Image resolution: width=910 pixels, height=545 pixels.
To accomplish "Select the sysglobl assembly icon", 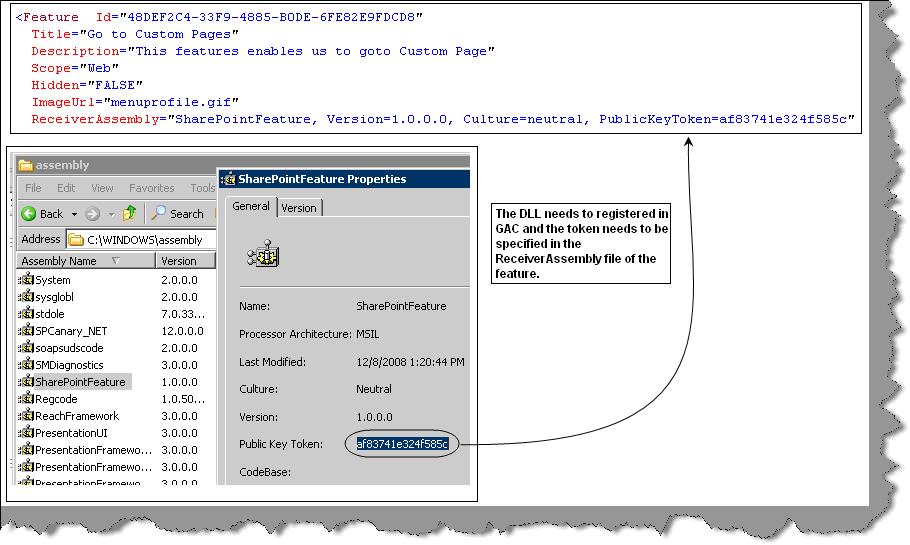I will pyautogui.click(x=26, y=297).
